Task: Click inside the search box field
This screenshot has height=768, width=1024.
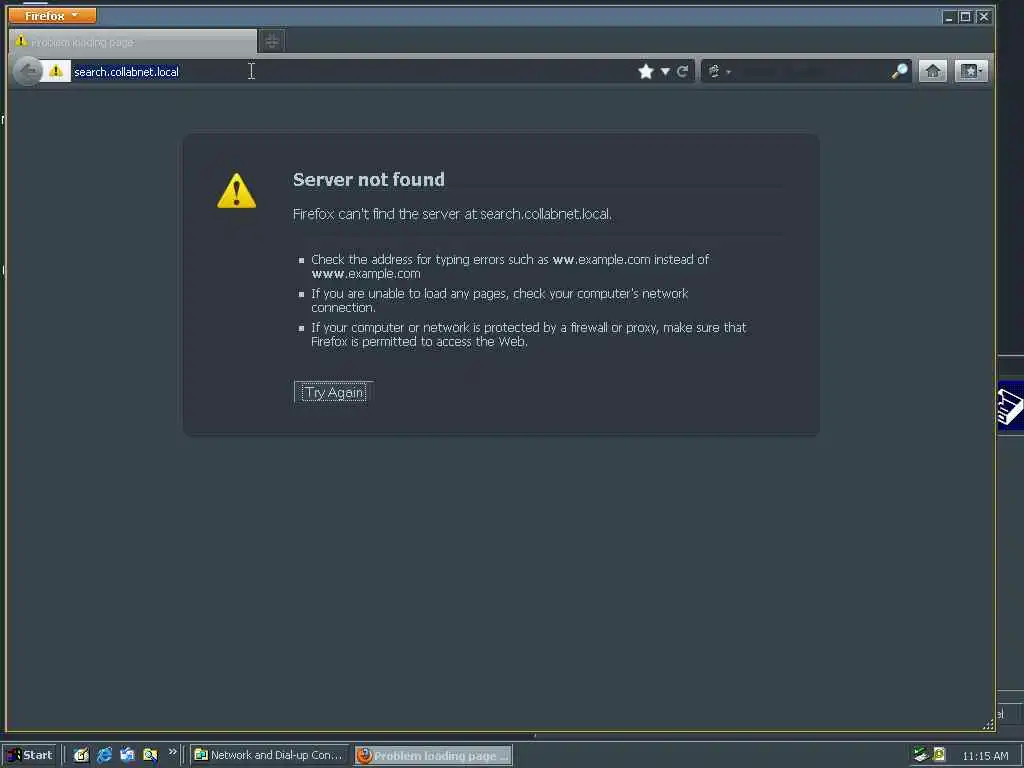Action: pos(812,71)
